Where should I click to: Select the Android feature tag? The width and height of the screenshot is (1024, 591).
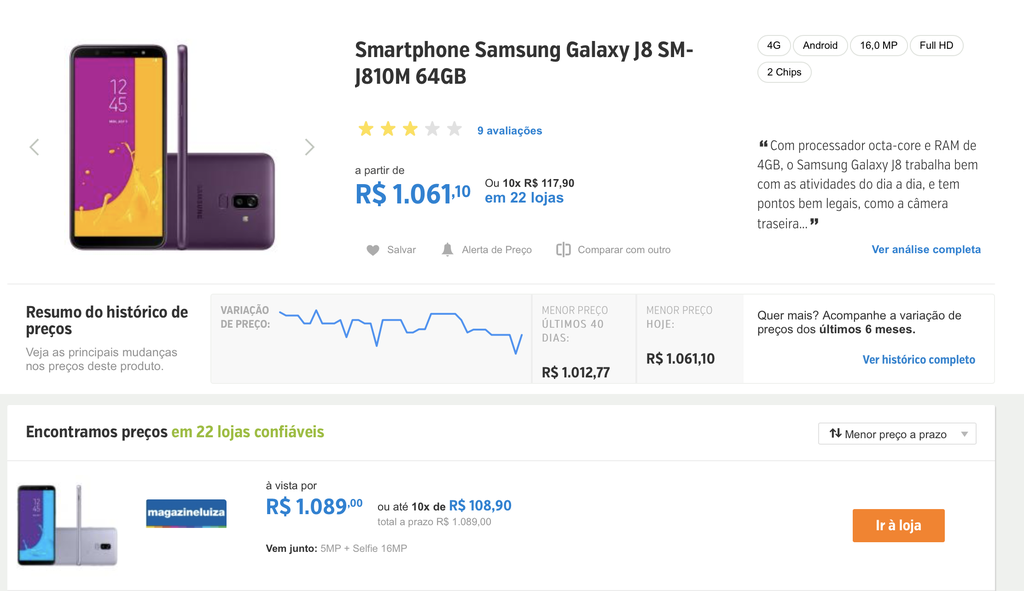tap(820, 46)
